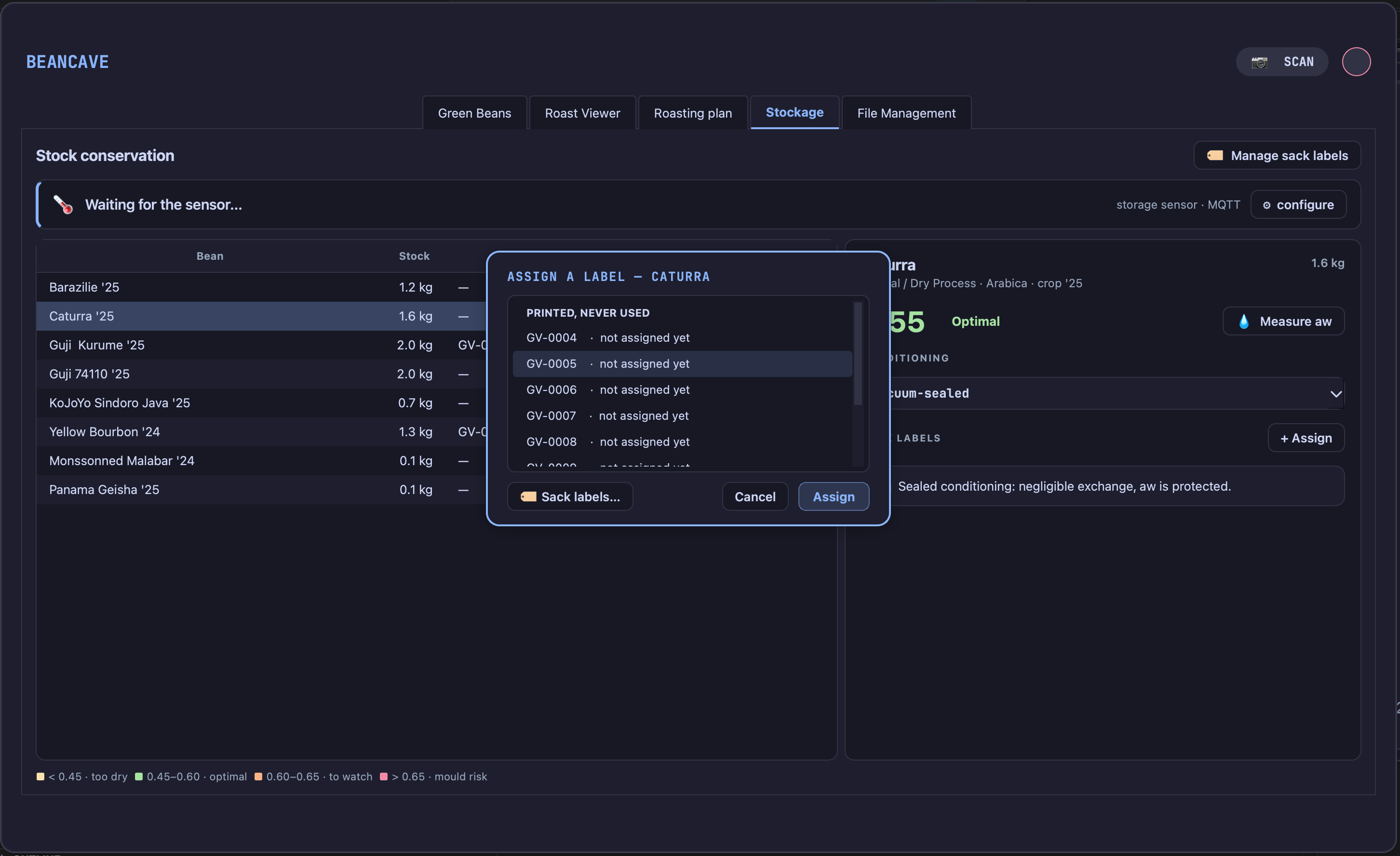The image size is (1400, 856).
Task: Select label GV-0004 in the list
Action: point(682,337)
